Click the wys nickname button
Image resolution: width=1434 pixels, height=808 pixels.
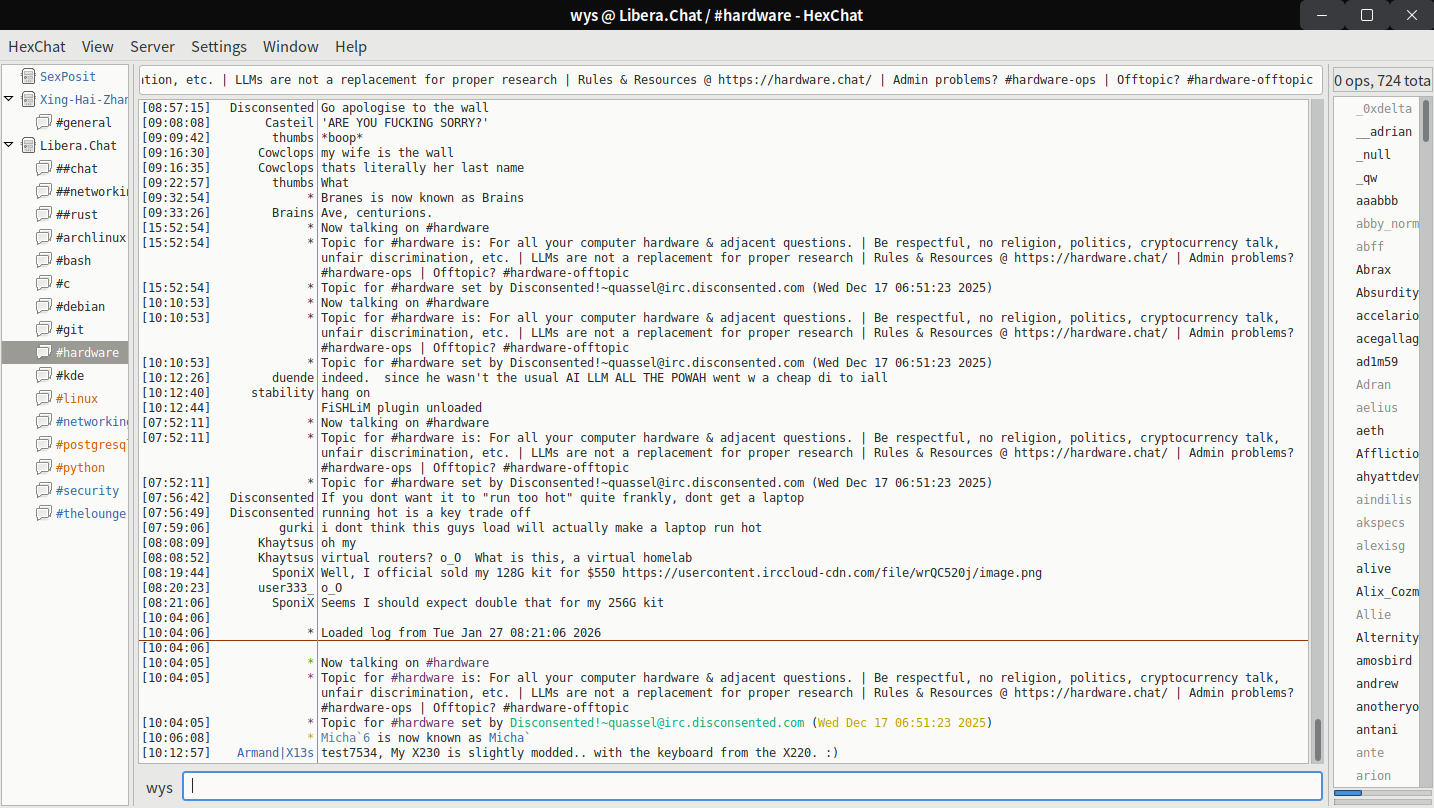pos(159,788)
